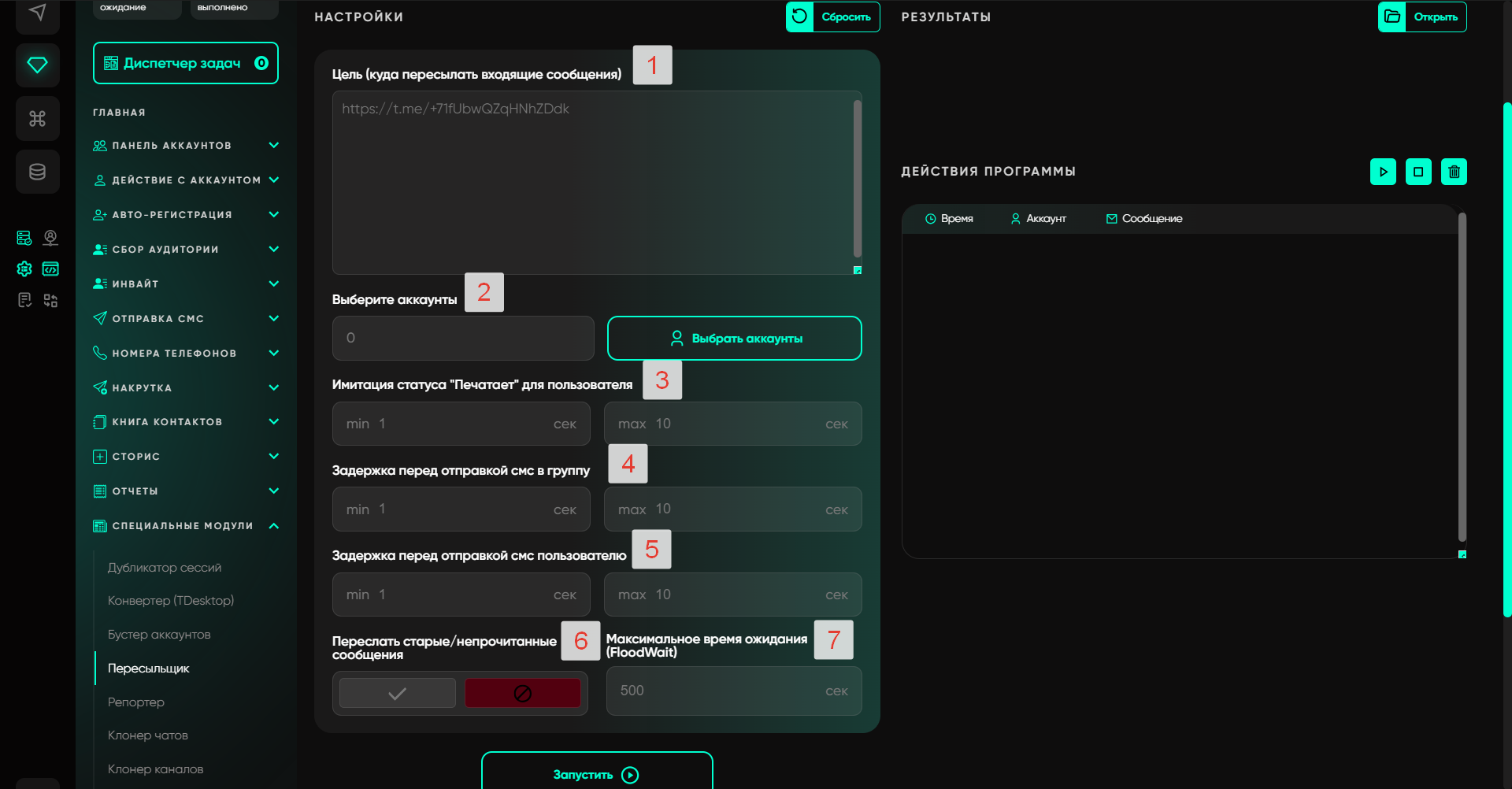Click the play icon in program actions

pyautogui.click(x=1383, y=172)
